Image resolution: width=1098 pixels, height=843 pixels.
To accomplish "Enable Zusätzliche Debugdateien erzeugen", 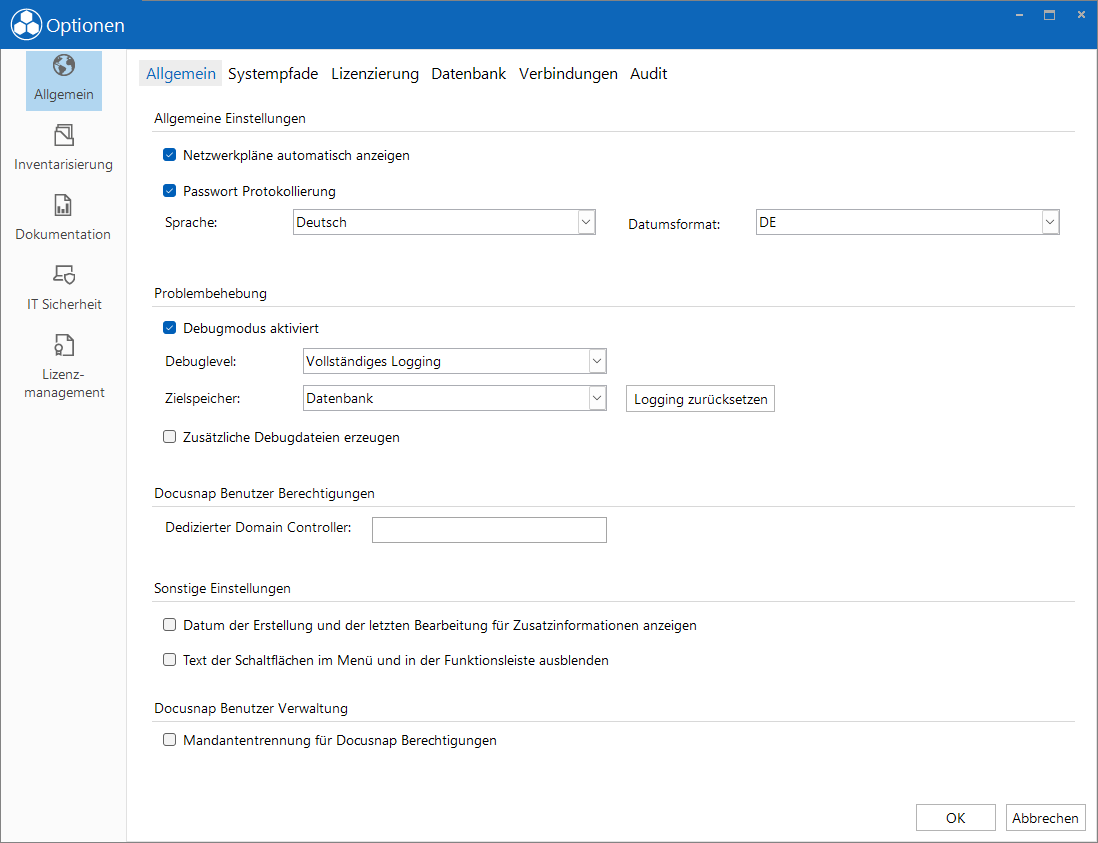I will [x=169, y=437].
